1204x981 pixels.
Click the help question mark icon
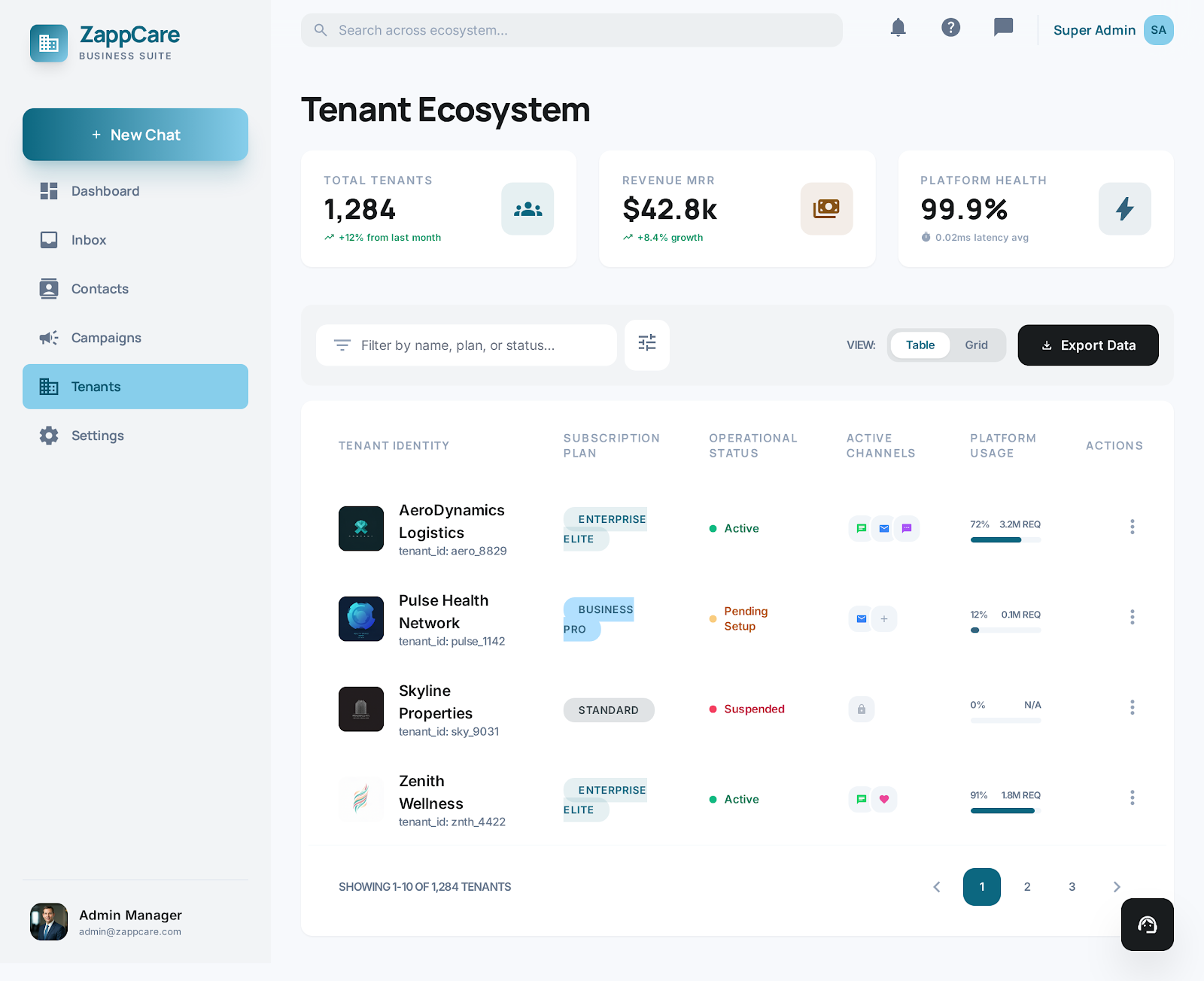950,29
